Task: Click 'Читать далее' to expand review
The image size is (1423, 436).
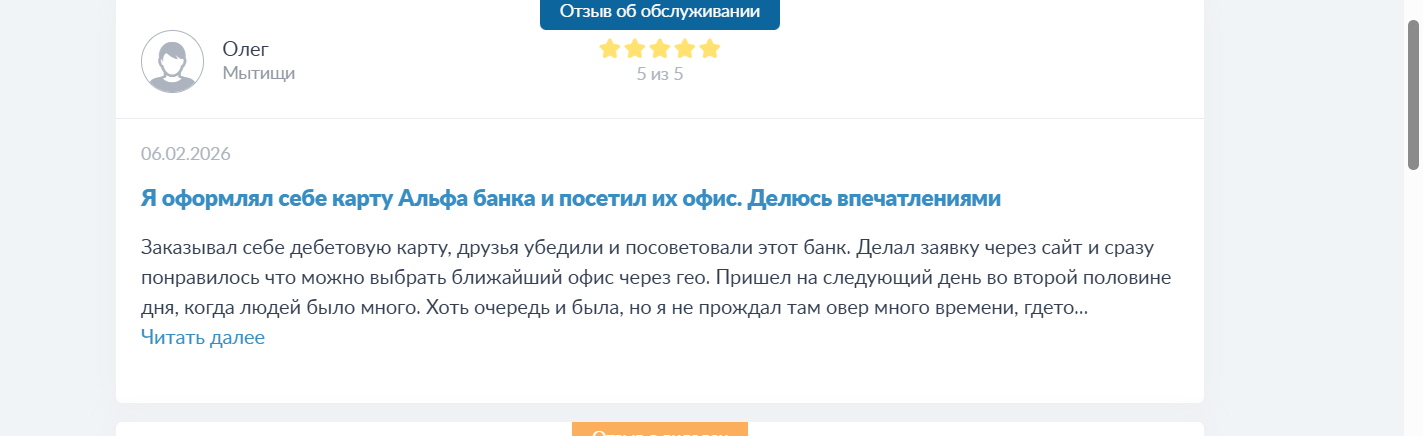Action: [203, 338]
